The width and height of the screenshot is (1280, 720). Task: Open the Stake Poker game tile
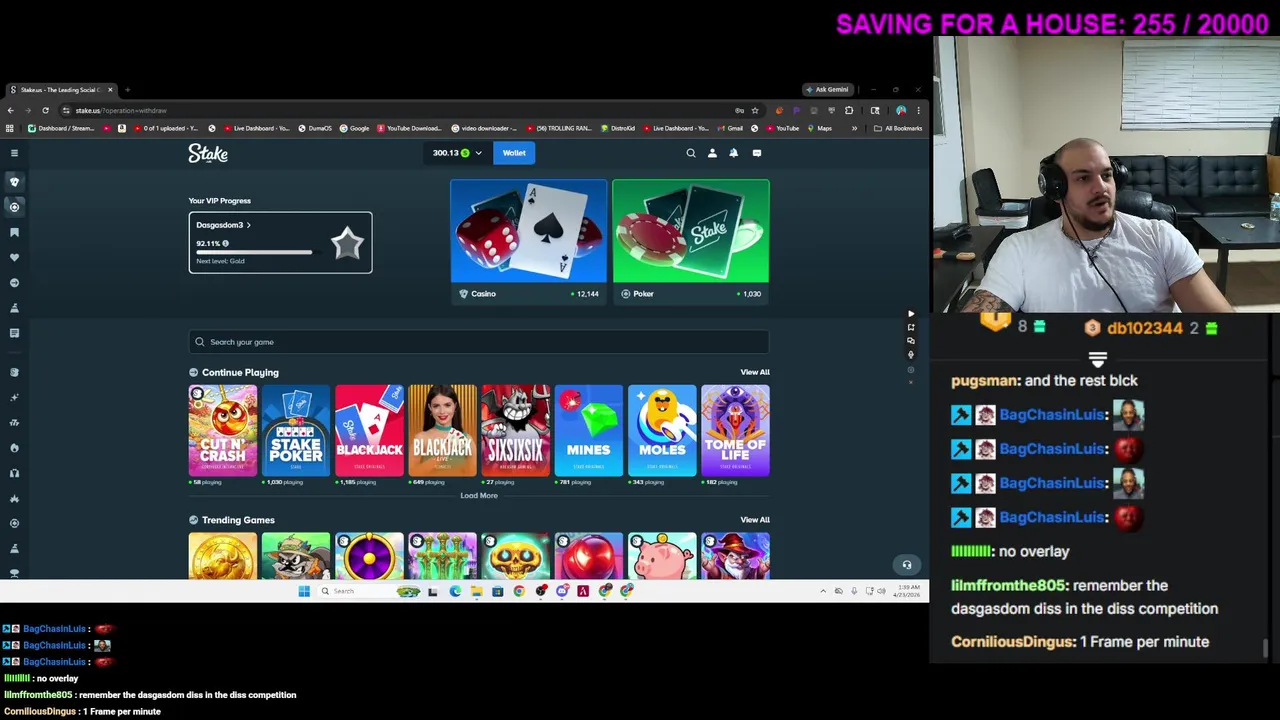pos(295,430)
